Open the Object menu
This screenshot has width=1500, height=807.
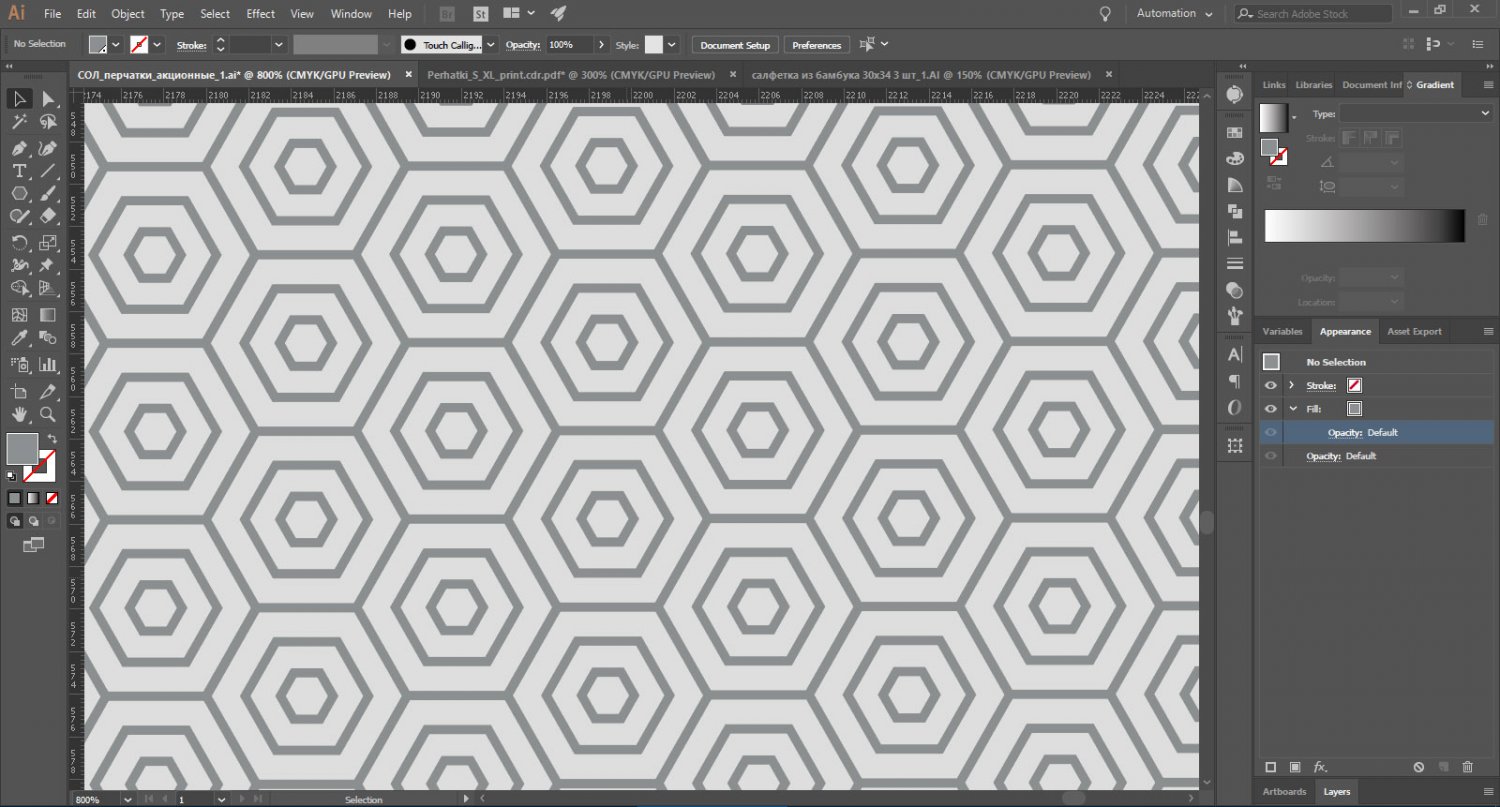tap(128, 14)
